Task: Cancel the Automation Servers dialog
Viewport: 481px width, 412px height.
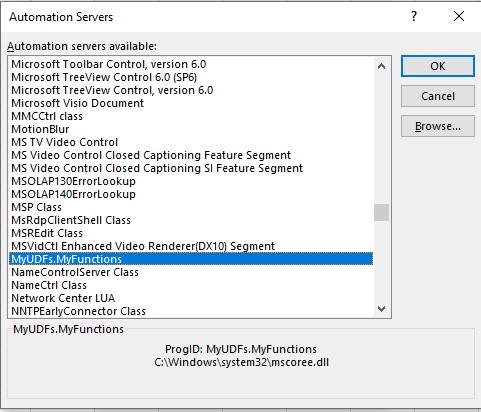Action: [x=438, y=96]
